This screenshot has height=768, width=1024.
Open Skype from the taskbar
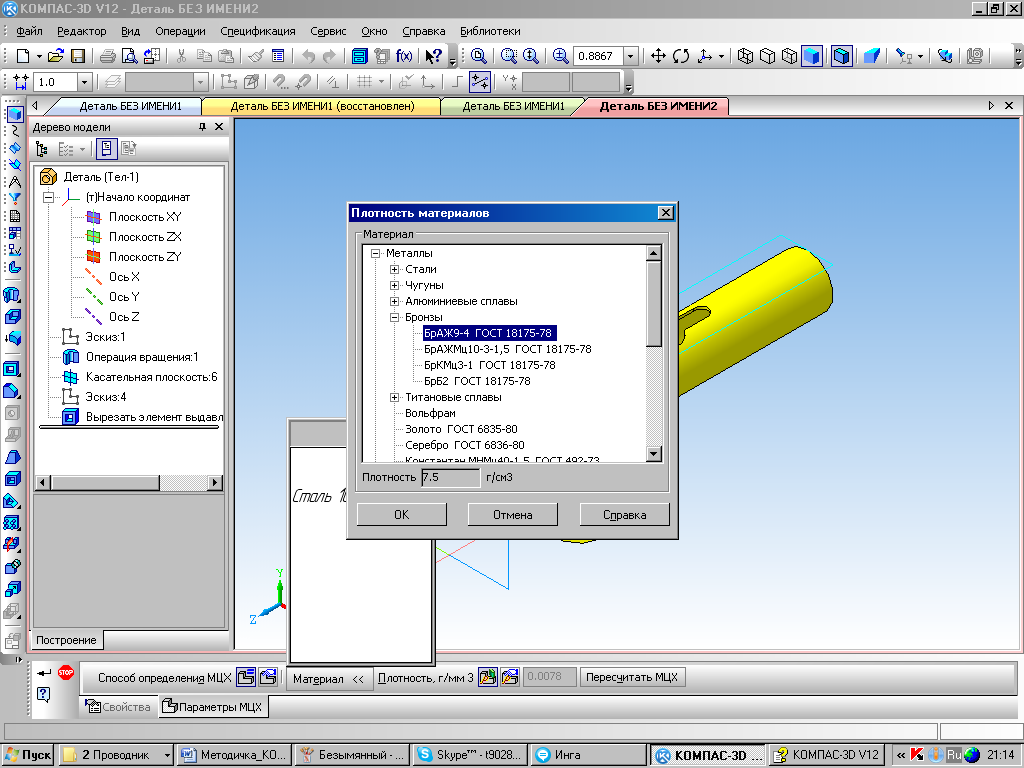[x=470, y=755]
